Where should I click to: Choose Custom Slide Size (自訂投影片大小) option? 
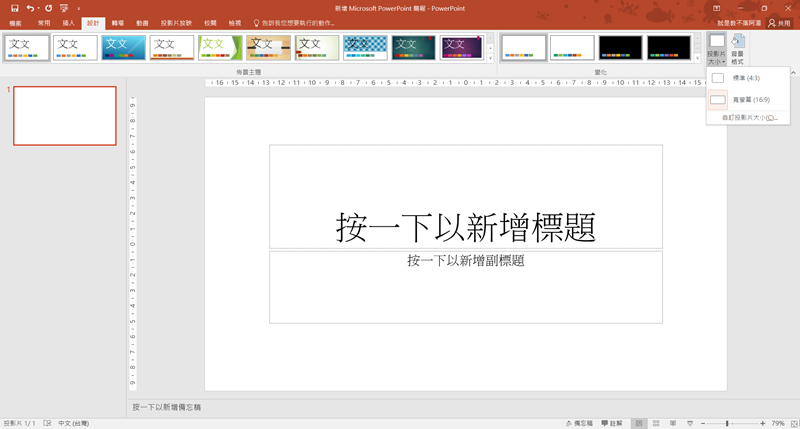point(749,118)
